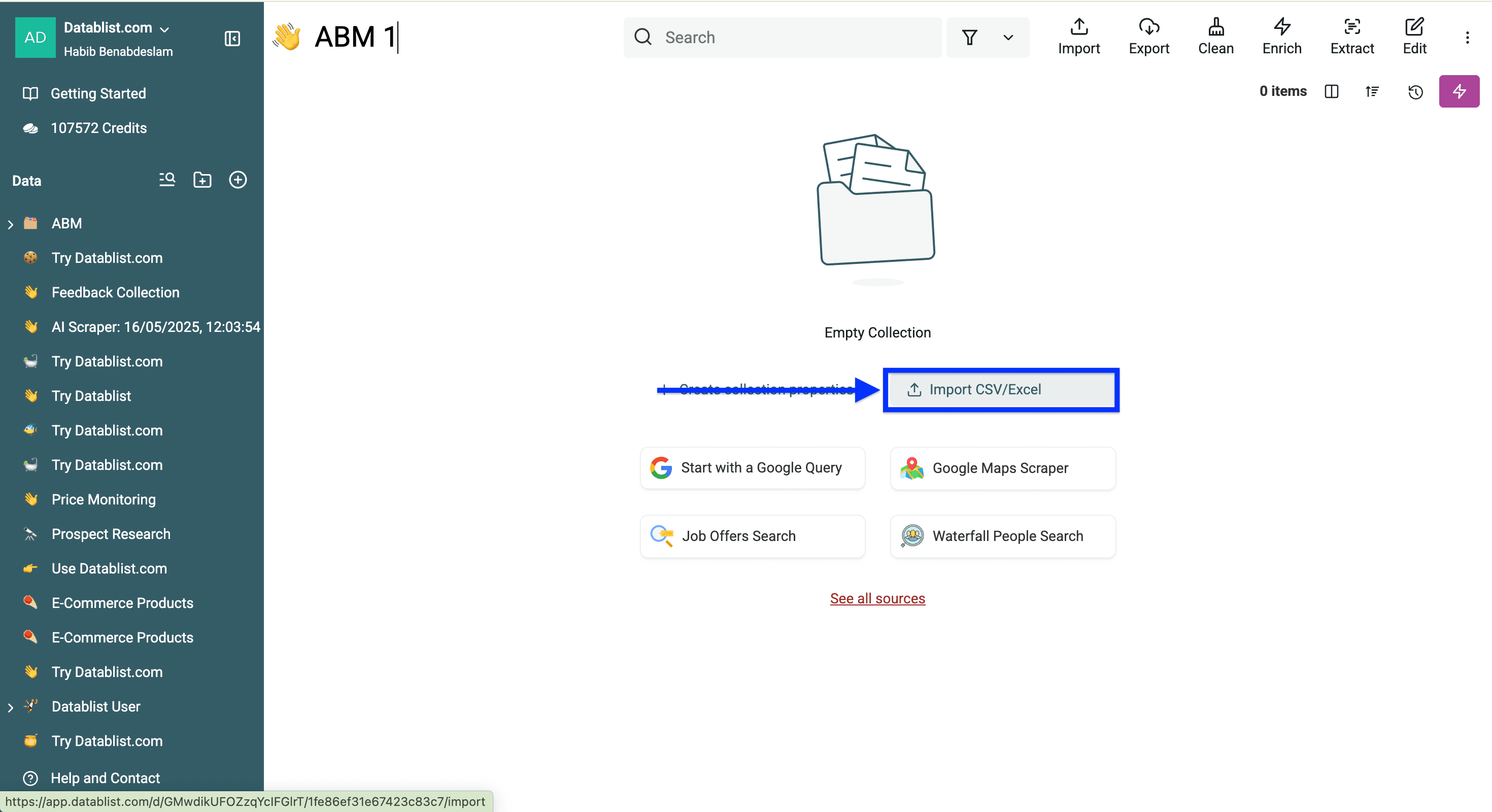Open the filter dropdown chevron
Viewport: 1492px width, 812px height.
(x=1008, y=38)
